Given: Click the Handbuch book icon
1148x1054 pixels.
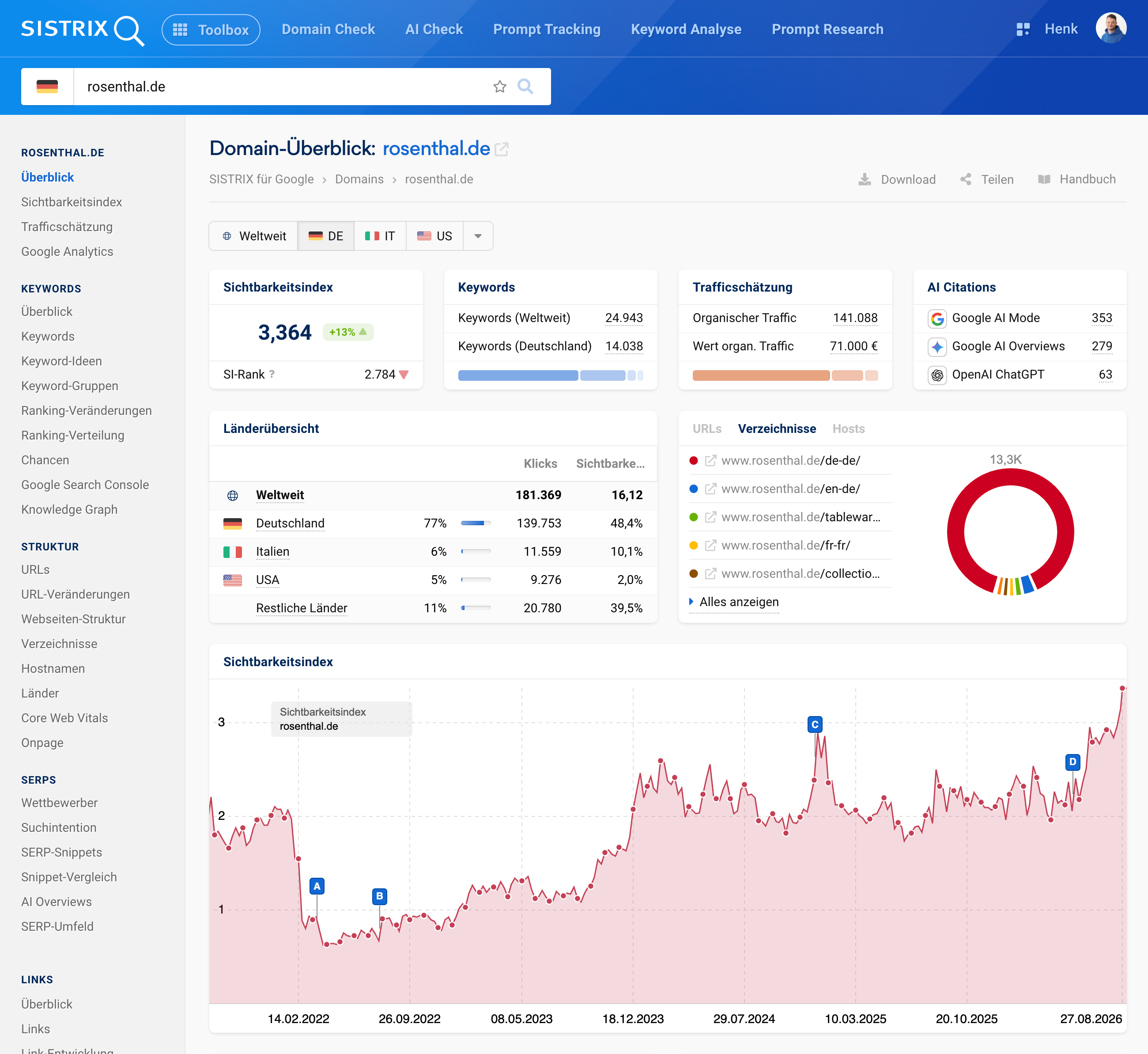Looking at the screenshot, I should tap(1044, 180).
